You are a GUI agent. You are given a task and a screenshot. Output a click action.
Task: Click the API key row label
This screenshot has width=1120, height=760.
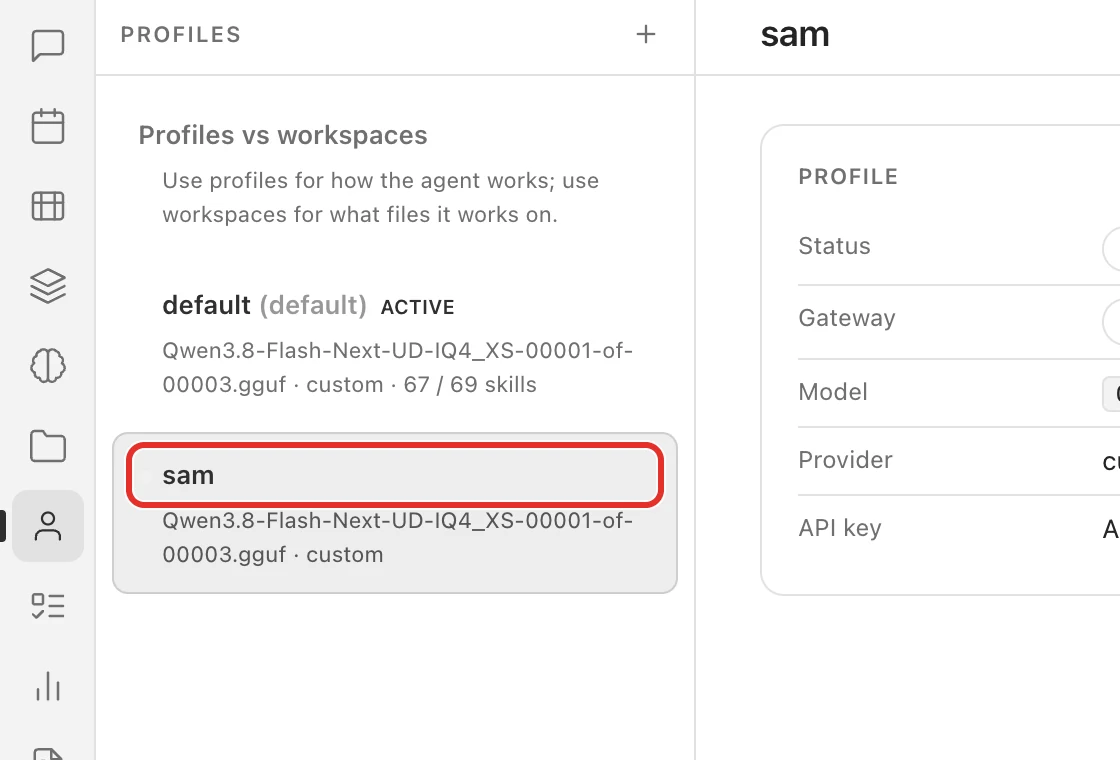[x=840, y=528]
